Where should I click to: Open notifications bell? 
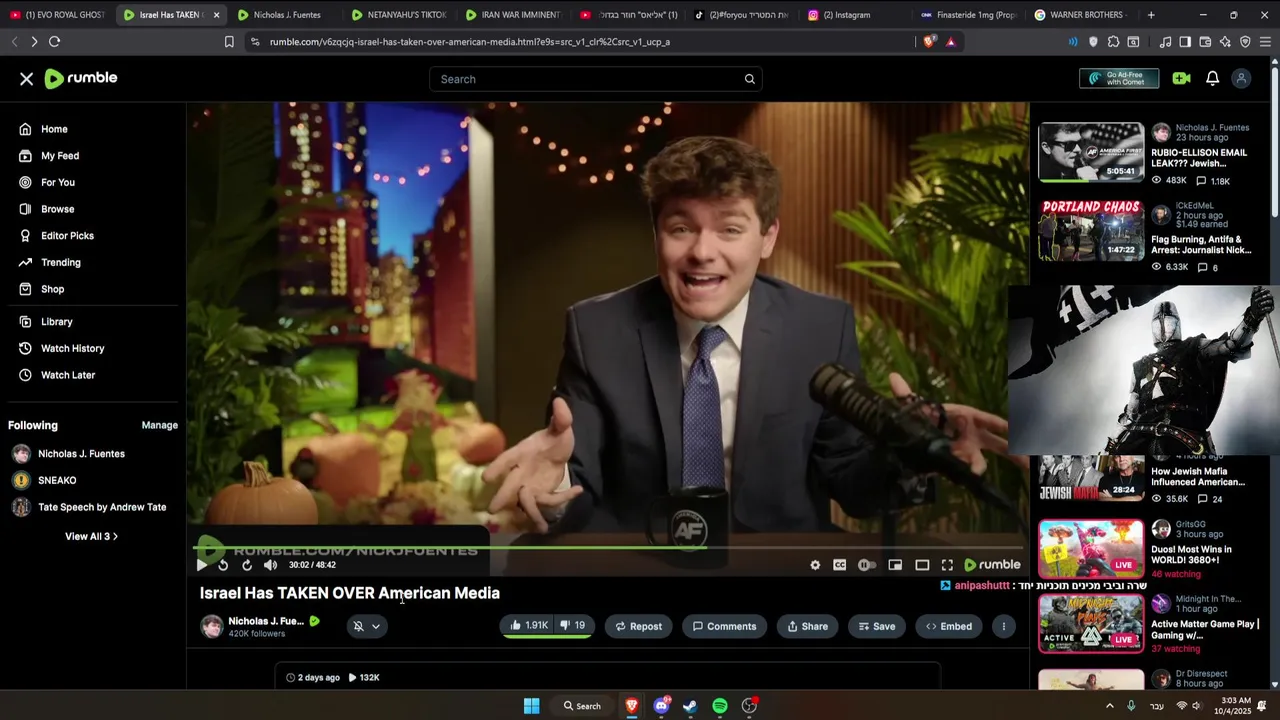(1212, 79)
